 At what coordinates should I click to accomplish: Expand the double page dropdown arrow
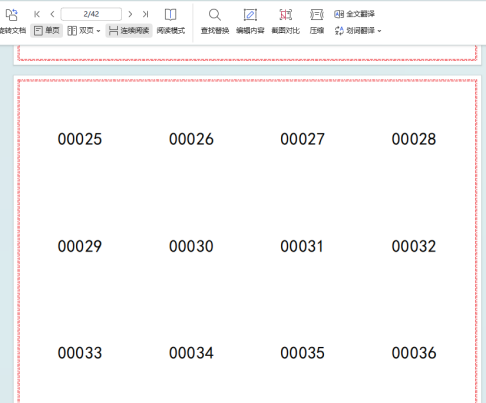[98, 31]
